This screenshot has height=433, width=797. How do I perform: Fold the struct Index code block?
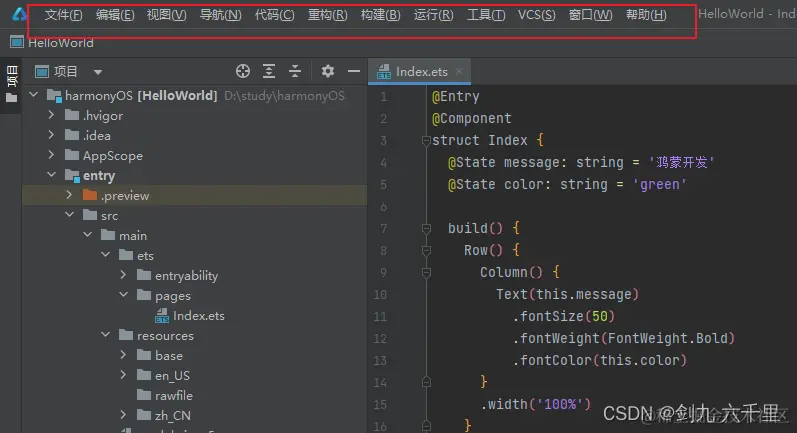pyautogui.click(x=426, y=140)
